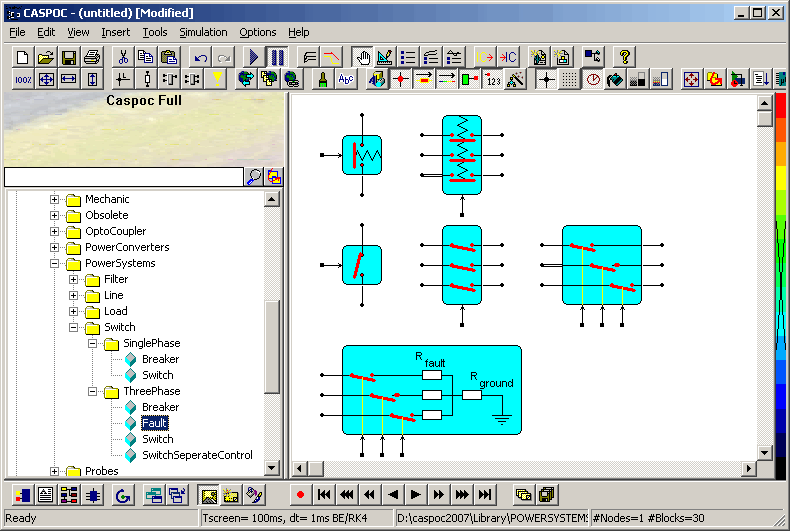This screenshot has height=531, width=790.
Task: Step backward with the single left arrow
Action: [x=393, y=495]
